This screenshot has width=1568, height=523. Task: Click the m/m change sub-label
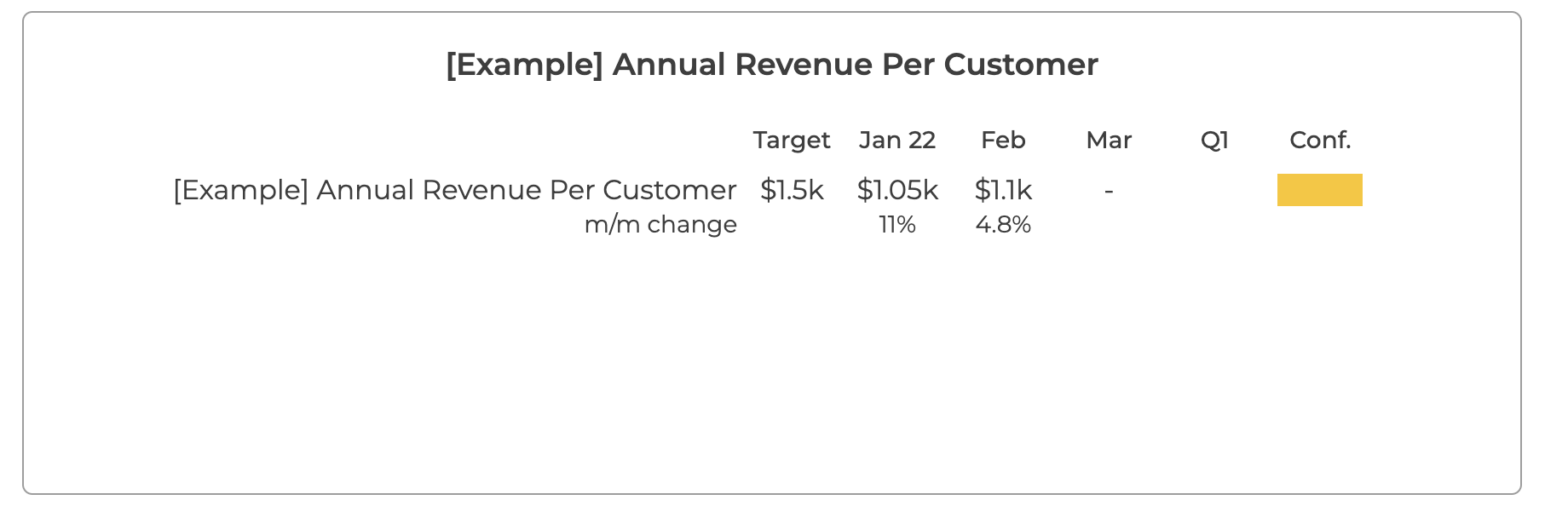click(x=660, y=225)
